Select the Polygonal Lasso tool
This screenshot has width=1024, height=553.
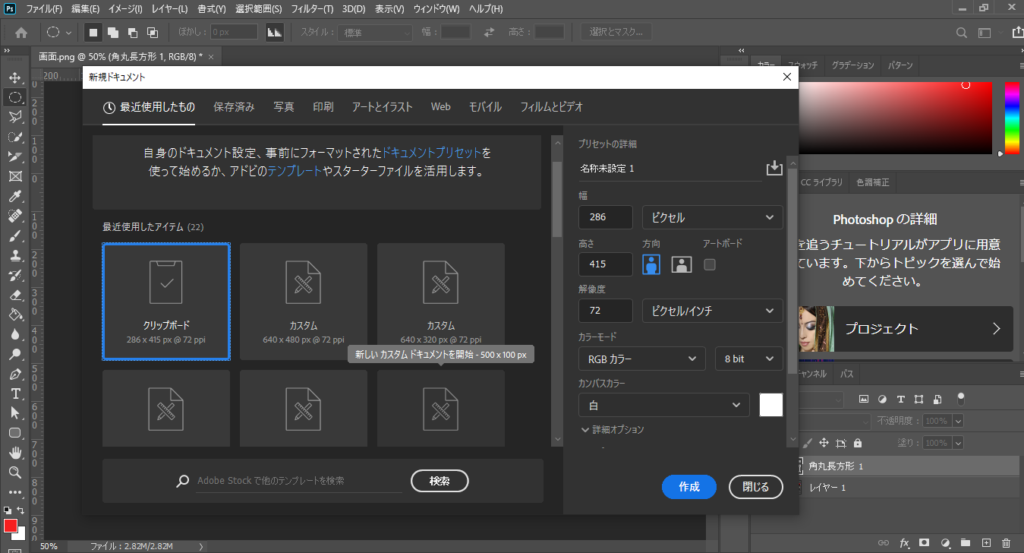click(x=15, y=117)
